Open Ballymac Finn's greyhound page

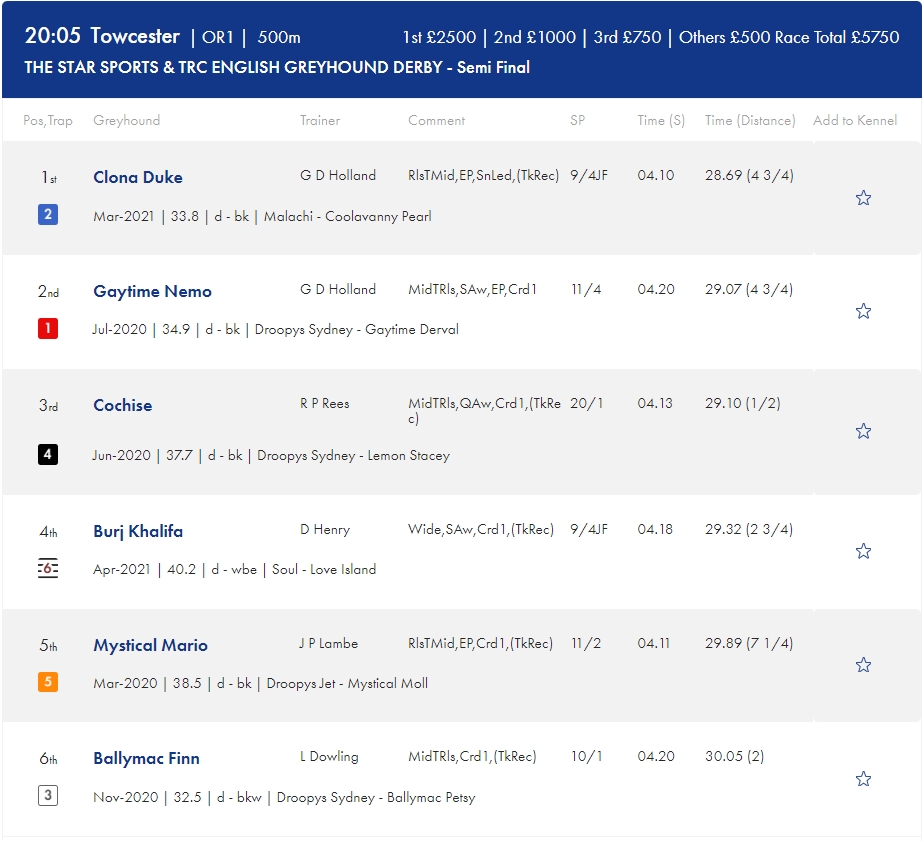click(x=146, y=759)
